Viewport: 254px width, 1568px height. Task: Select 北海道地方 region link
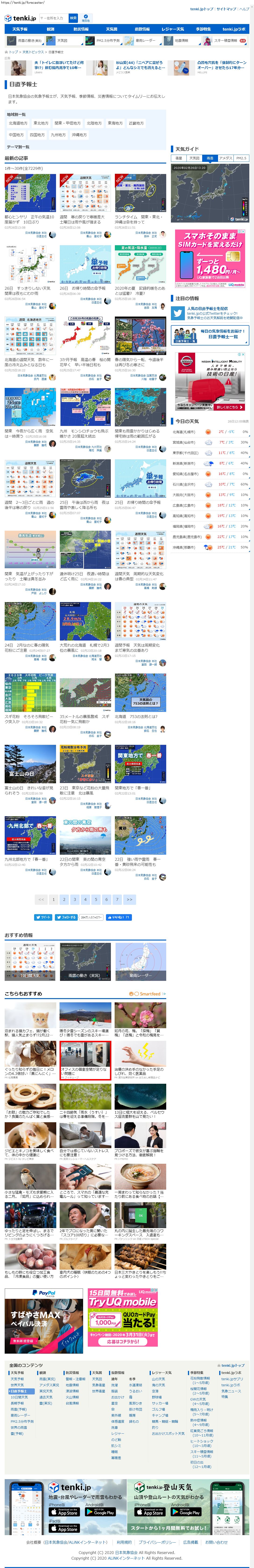click(18, 123)
